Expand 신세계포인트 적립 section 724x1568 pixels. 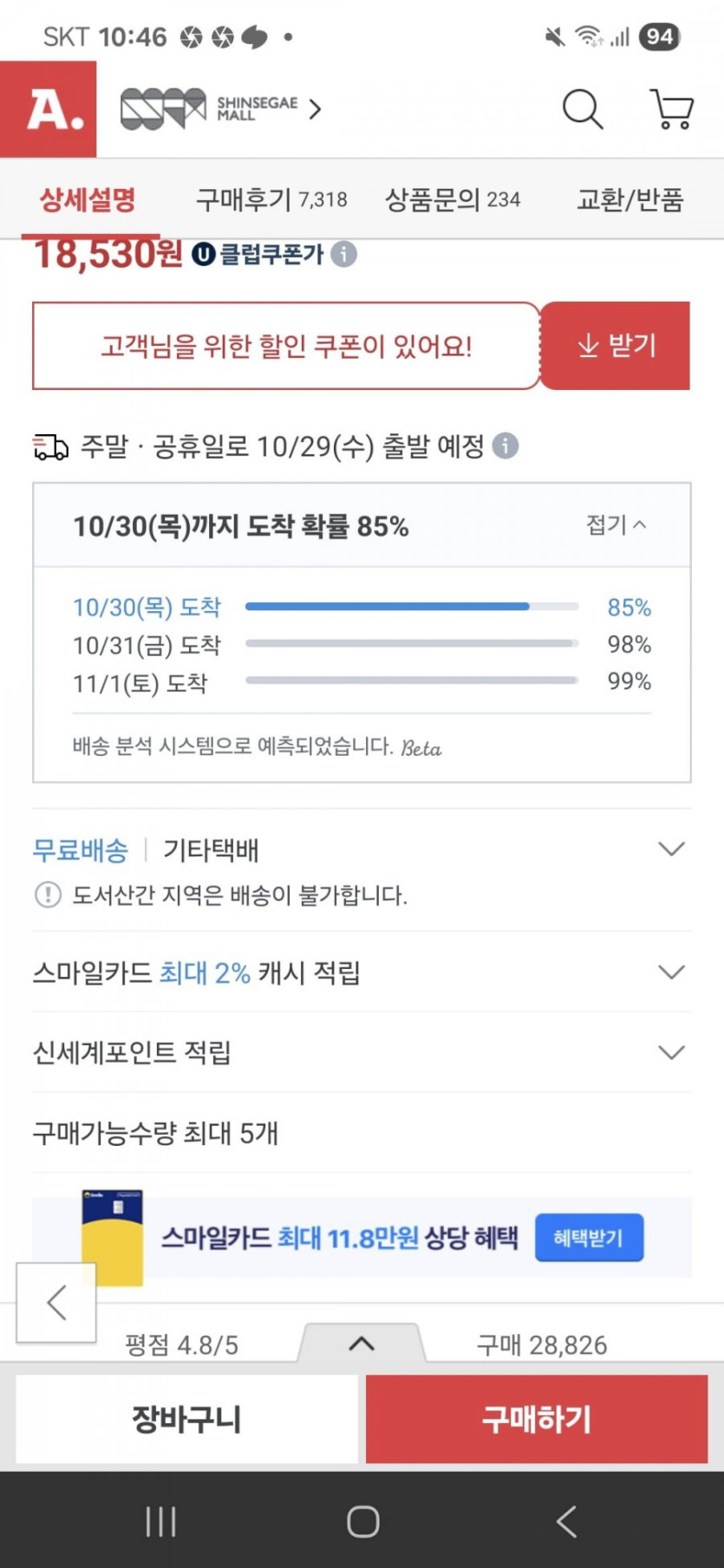pyautogui.click(x=671, y=1052)
